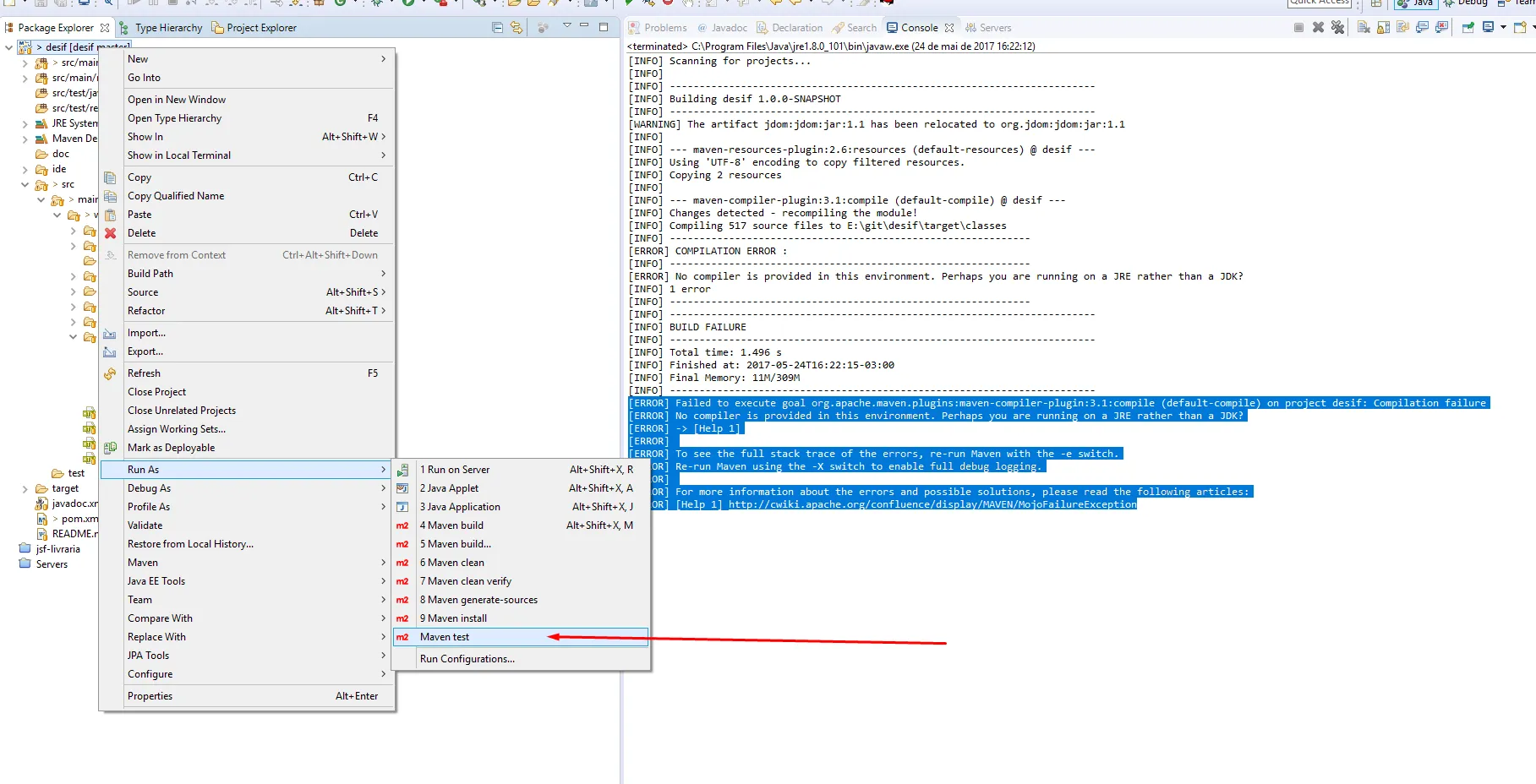Click the Quick Access search field
This screenshot has width=1536, height=784.
(x=1319, y=3)
